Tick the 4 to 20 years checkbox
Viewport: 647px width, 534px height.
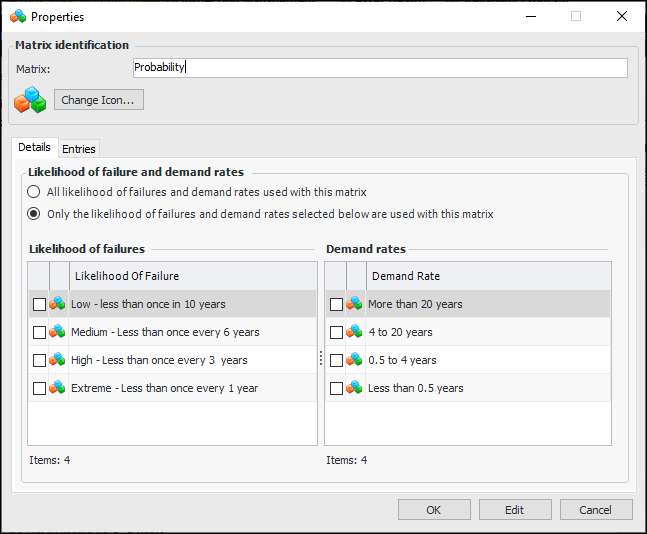[x=336, y=332]
